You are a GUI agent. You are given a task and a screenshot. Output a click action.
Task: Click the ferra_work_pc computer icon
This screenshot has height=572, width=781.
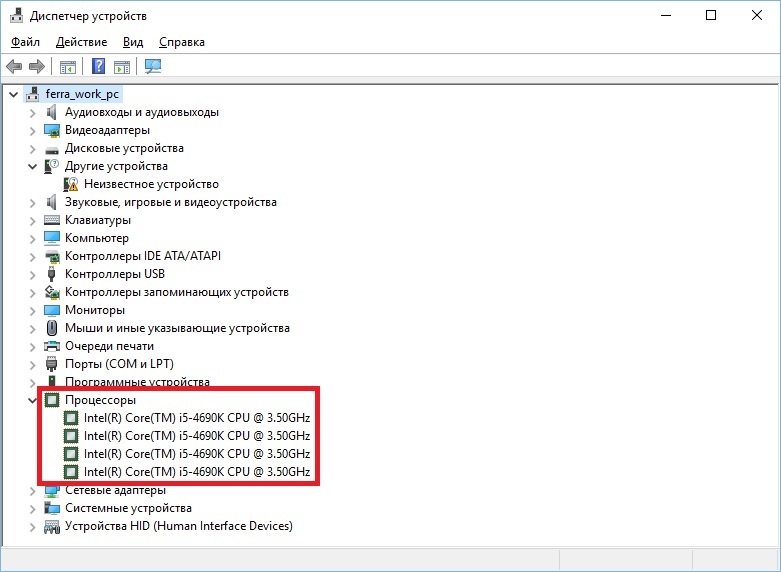click(32, 94)
